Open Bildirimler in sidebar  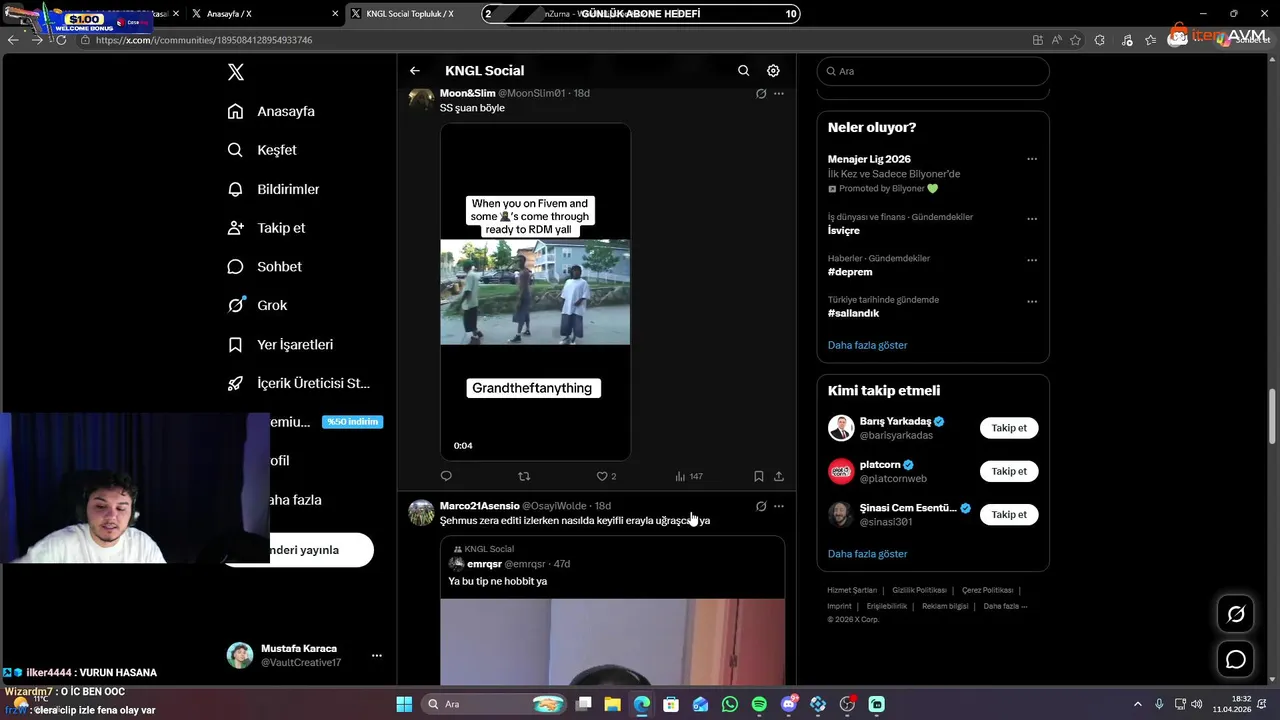(x=273, y=189)
